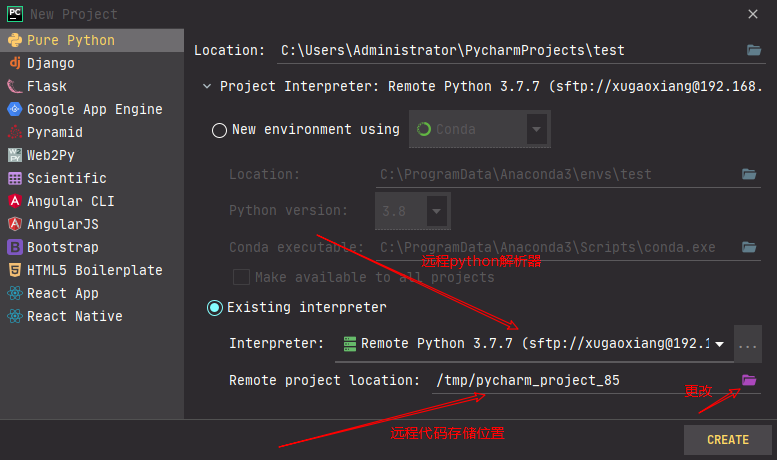The image size is (777, 460).
Task: Browse the Anaconda envs location folder icon
Action: pyautogui.click(x=749, y=174)
